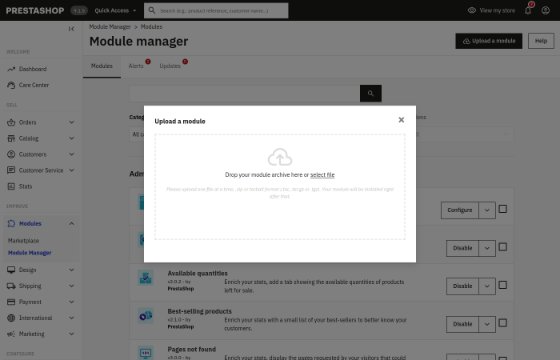Click the View my store eye icon
This screenshot has height=360, width=560.
click(x=472, y=10)
